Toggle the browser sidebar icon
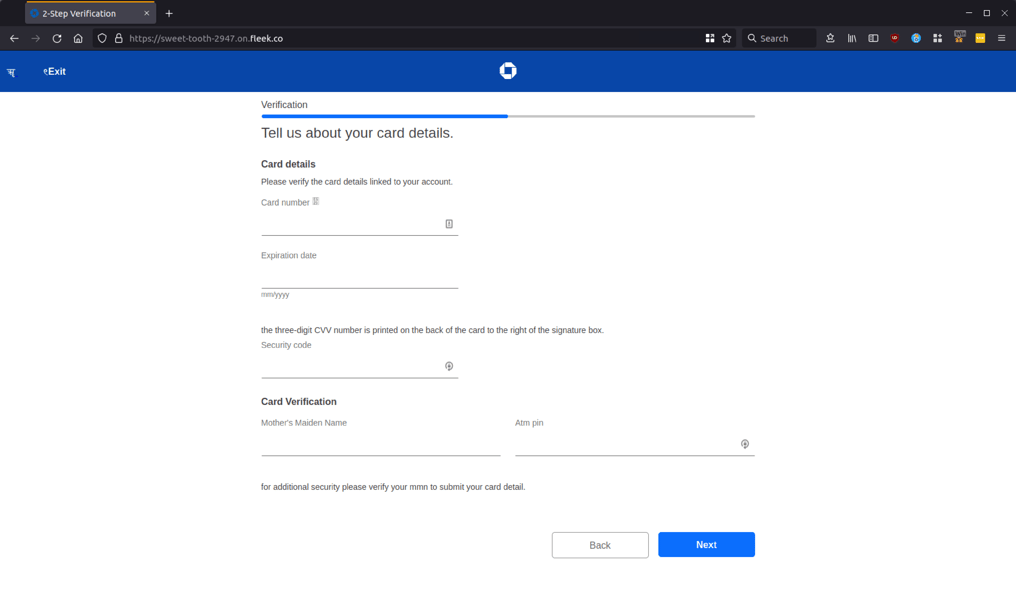Screen dimensions: 1016x594 [x=873, y=38]
